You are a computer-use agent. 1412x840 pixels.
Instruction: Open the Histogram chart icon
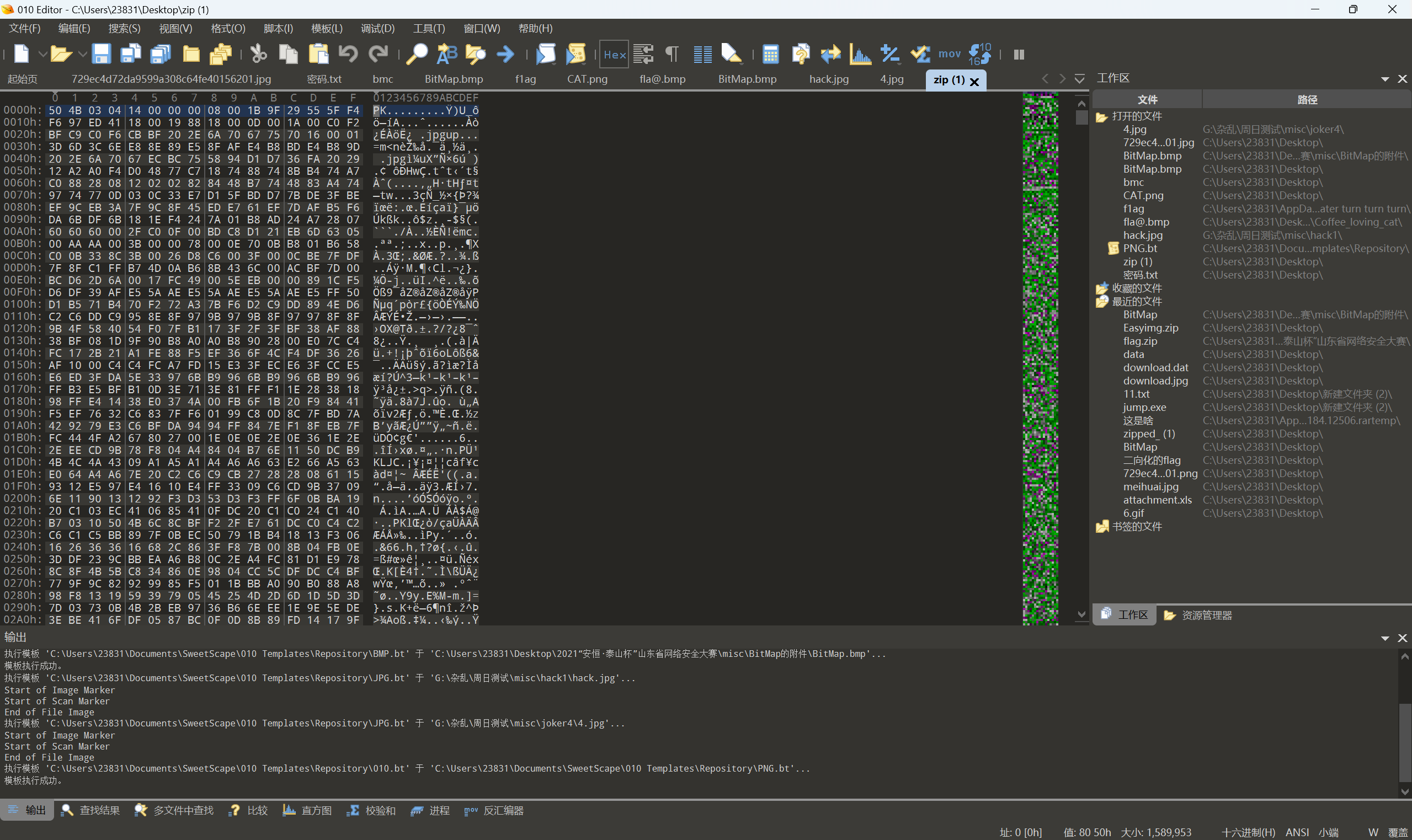(861, 55)
